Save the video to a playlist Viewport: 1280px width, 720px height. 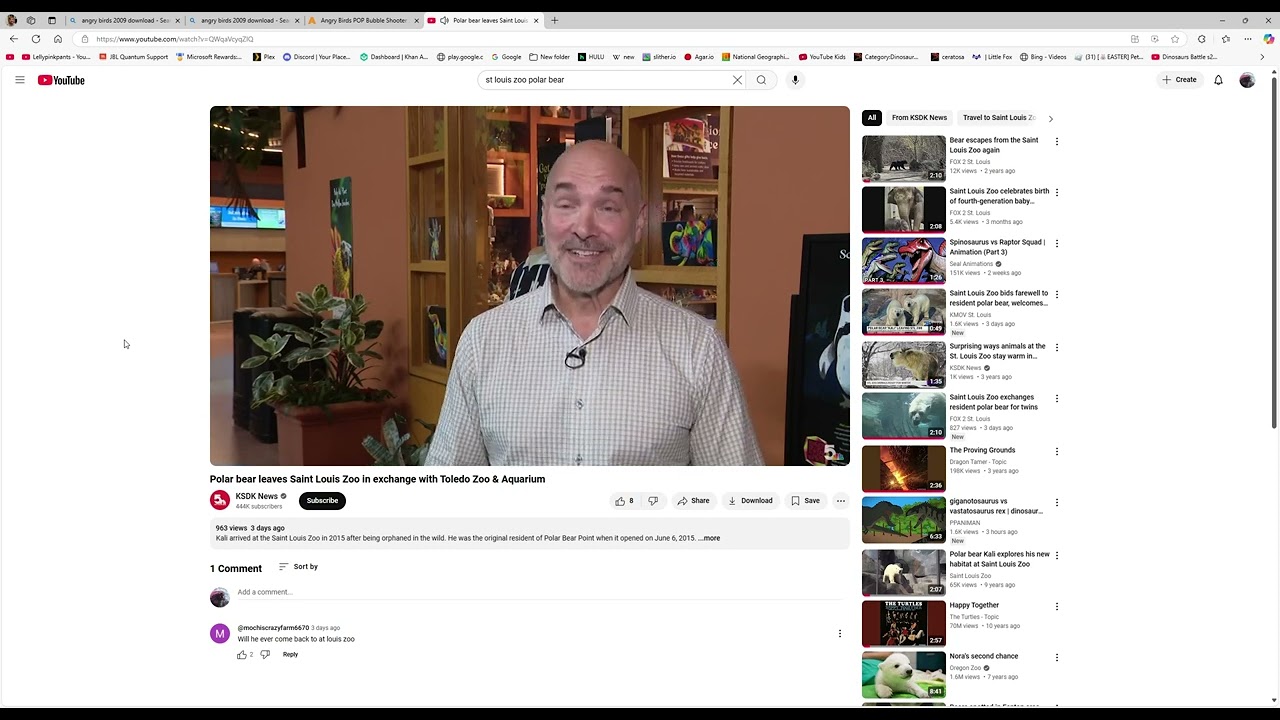[805, 501]
